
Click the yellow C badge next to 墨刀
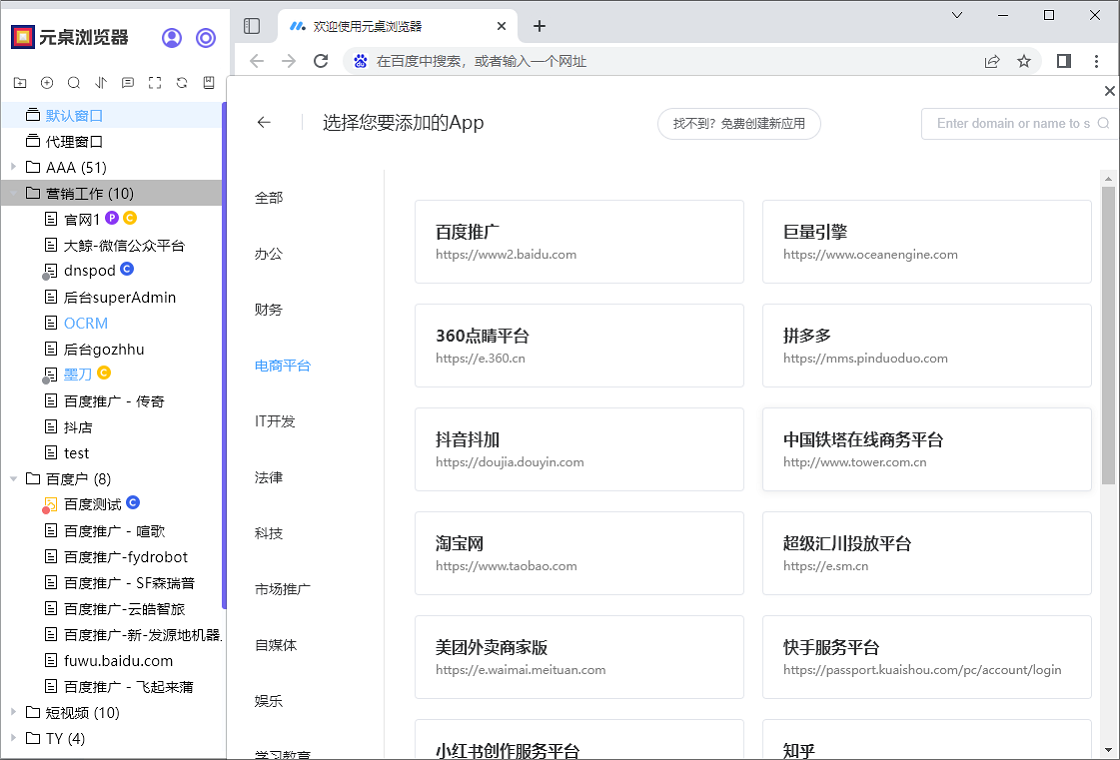point(104,373)
